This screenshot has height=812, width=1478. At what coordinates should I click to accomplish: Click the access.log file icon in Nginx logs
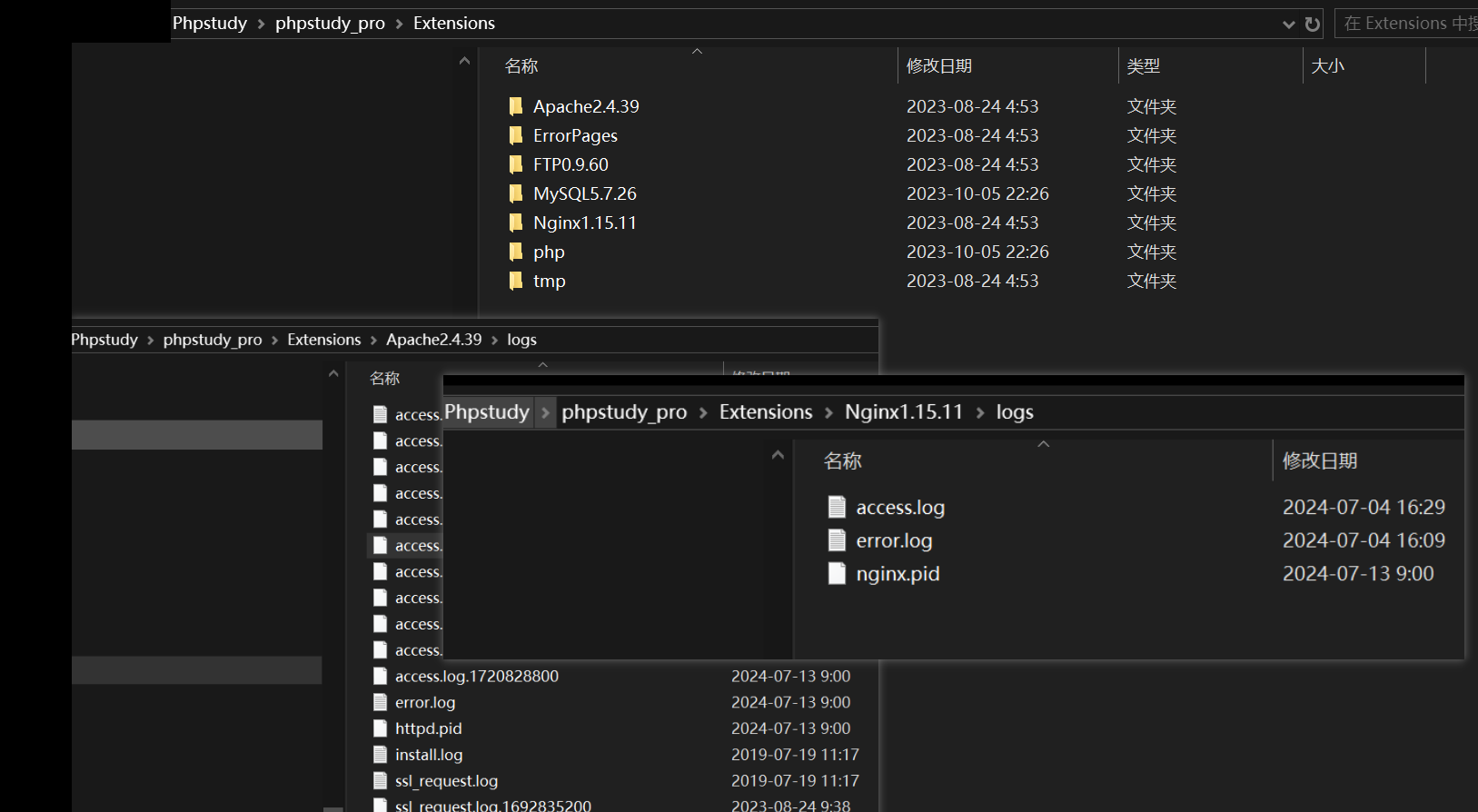[837, 507]
